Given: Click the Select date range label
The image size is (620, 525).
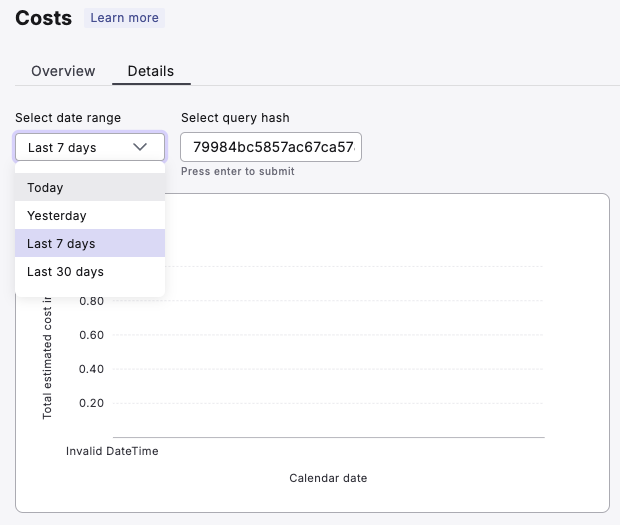Looking at the screenshot, I should click(68, 118).
